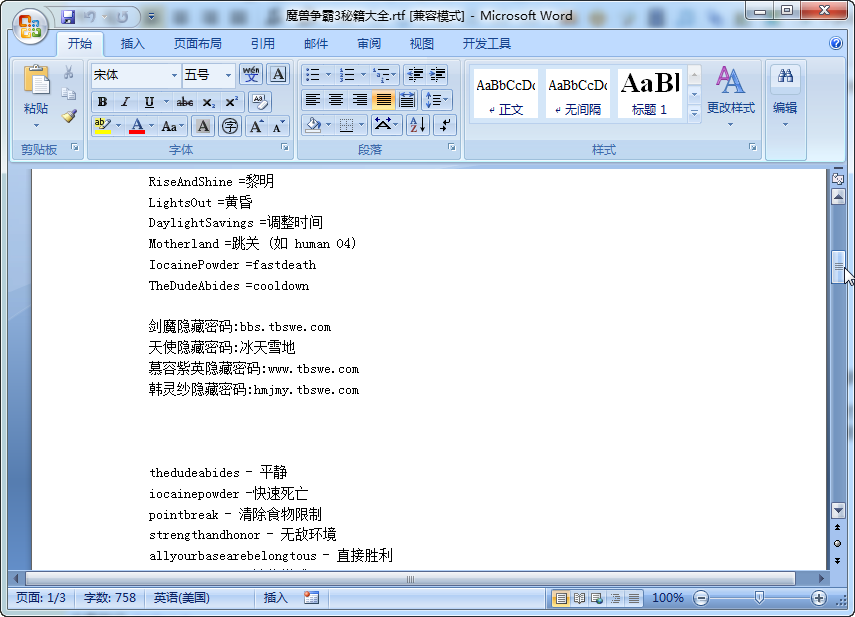Image resolution: width=855 pixels, height=617 pixels.
Task: Expand the styles gallery More arrow
Action: (x=694, y=113)
